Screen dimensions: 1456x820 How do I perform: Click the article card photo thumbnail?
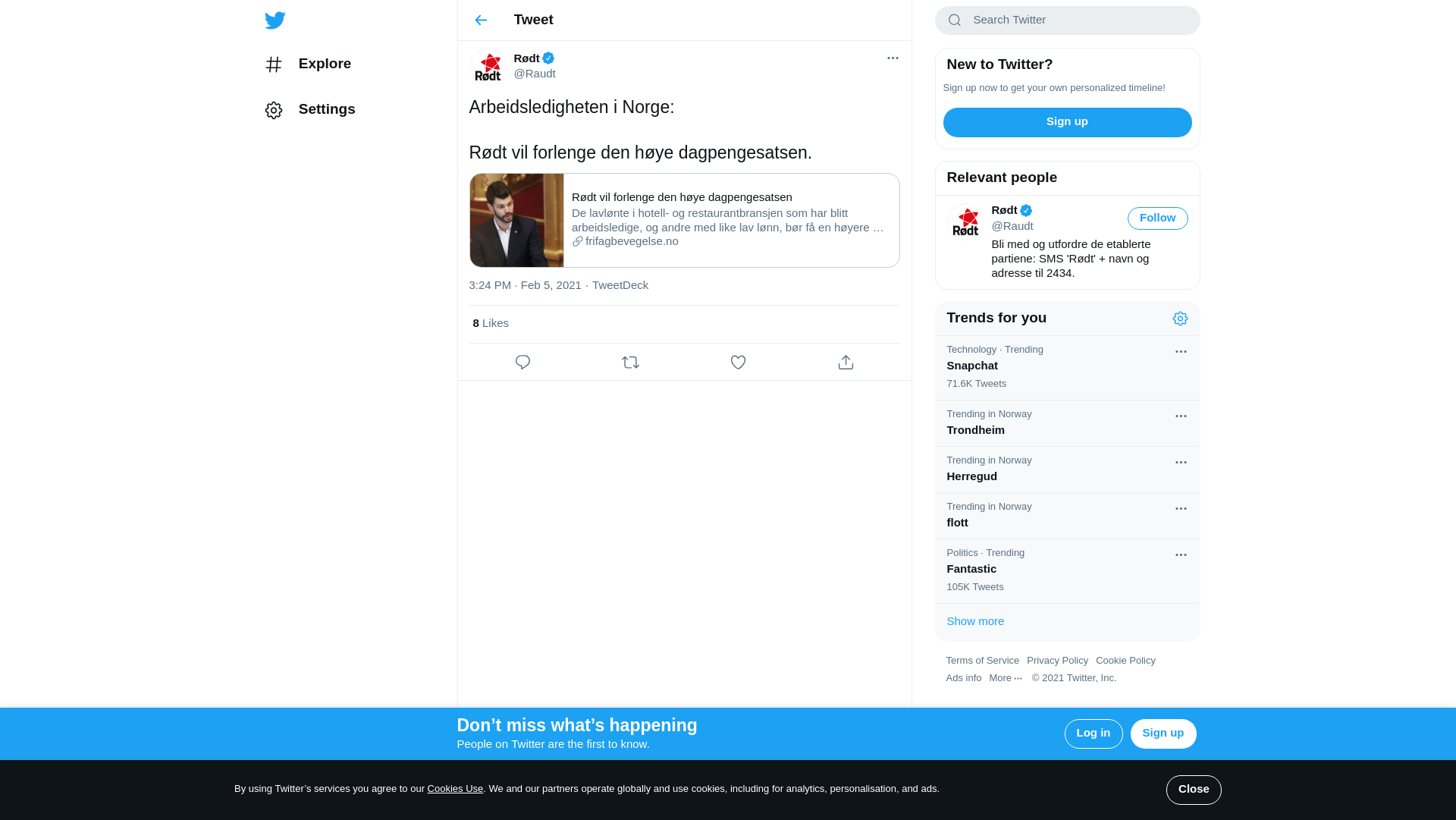(x=516, y=220)
